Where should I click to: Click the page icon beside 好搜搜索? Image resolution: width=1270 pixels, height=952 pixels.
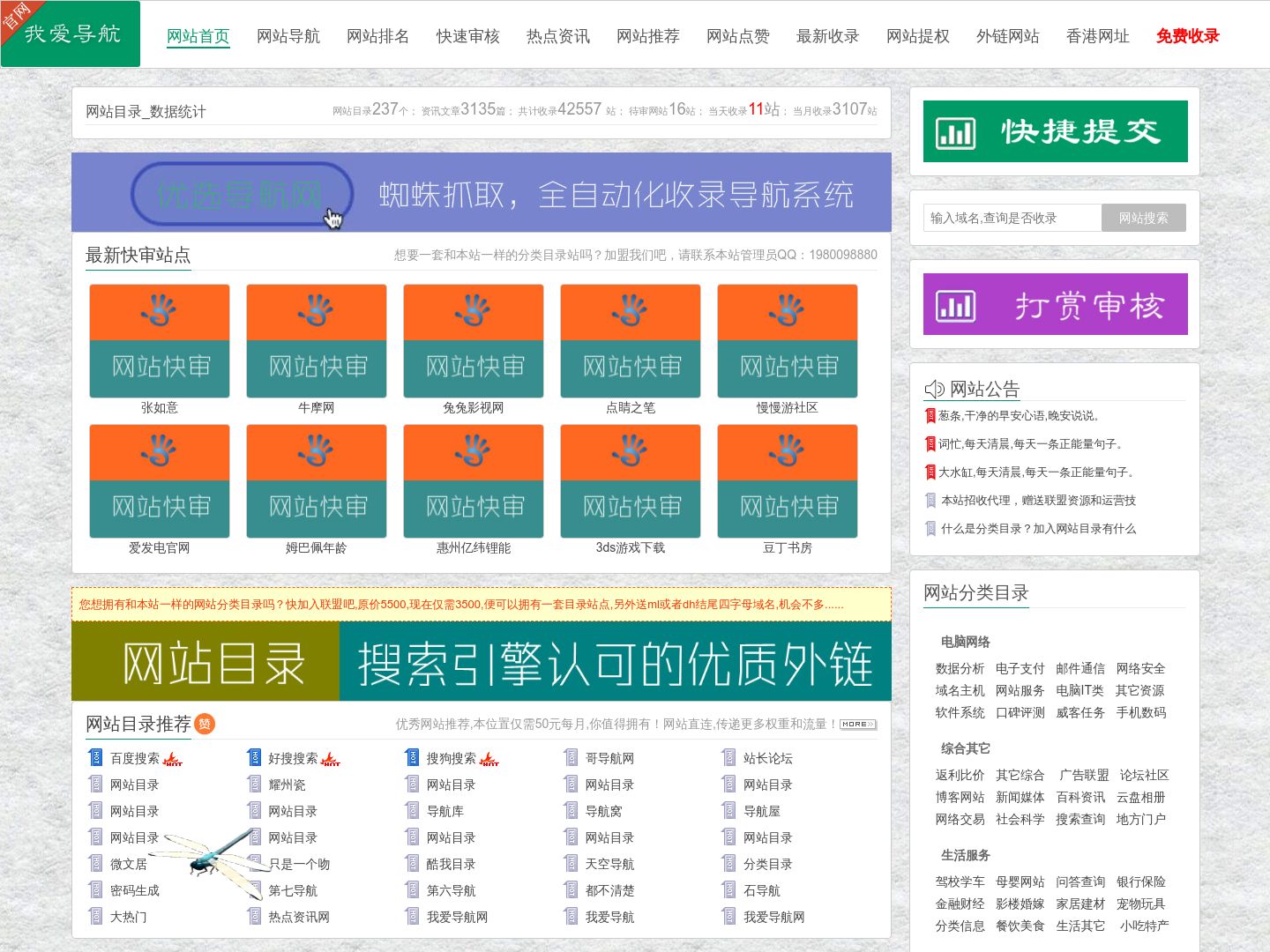point(254,757)
